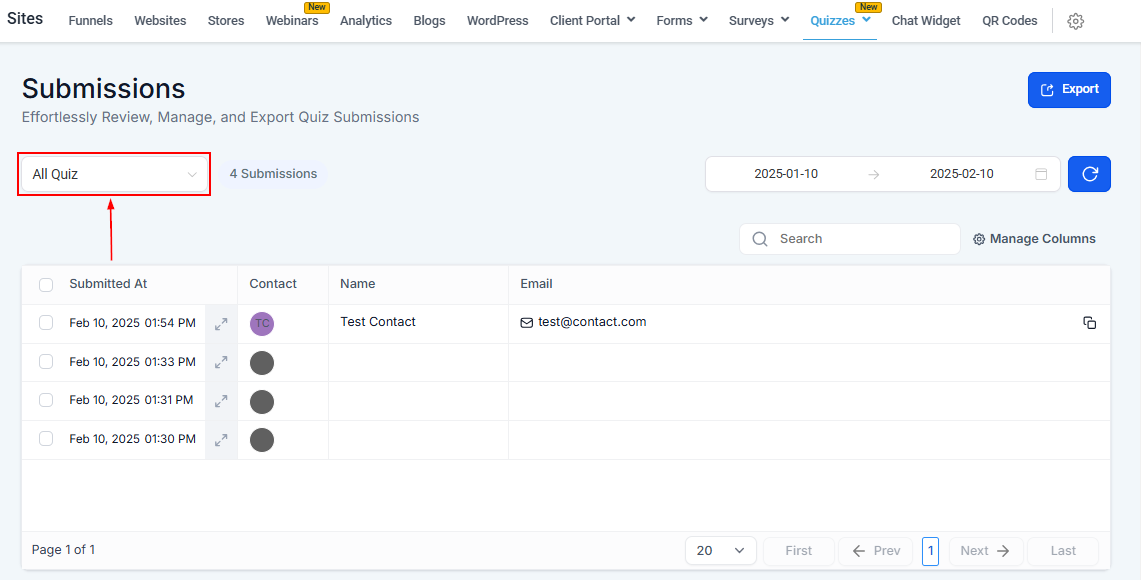
Task: Click the Next page button
Action: point(985,551)
